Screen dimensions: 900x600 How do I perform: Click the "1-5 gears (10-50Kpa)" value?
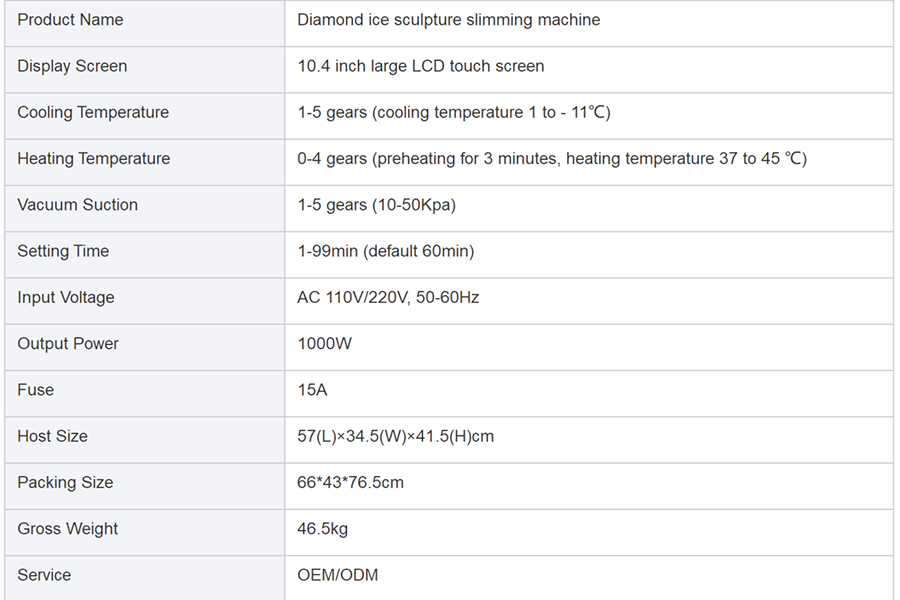[x=376, y=204]
